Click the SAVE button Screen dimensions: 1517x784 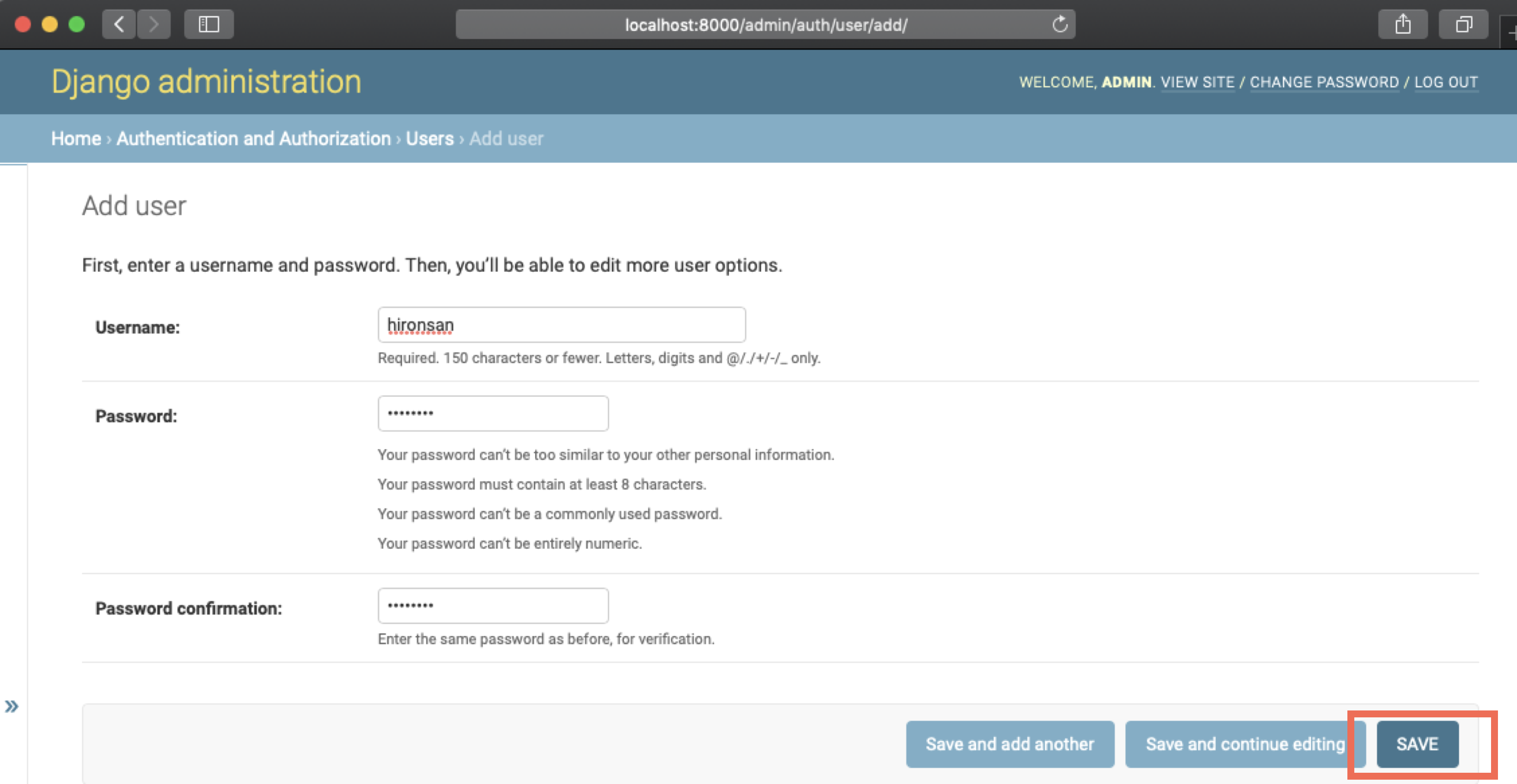1417,744
